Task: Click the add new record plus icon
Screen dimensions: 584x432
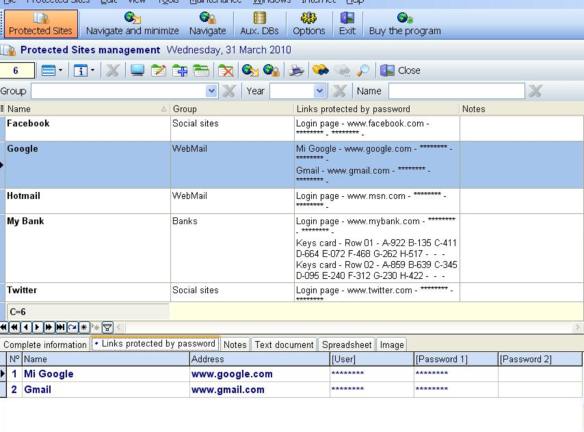Action: point(180,70)
